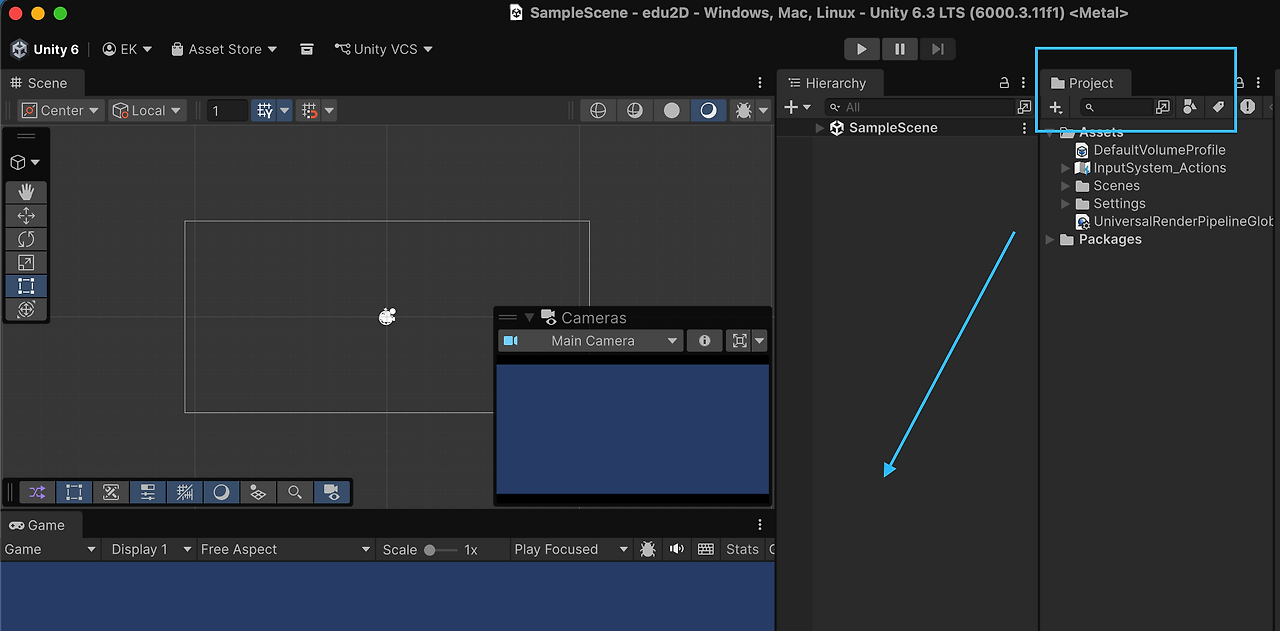1280x631 pixels.
Task: Click the camera gizmo in the Scene
Action: coord(388,317)
